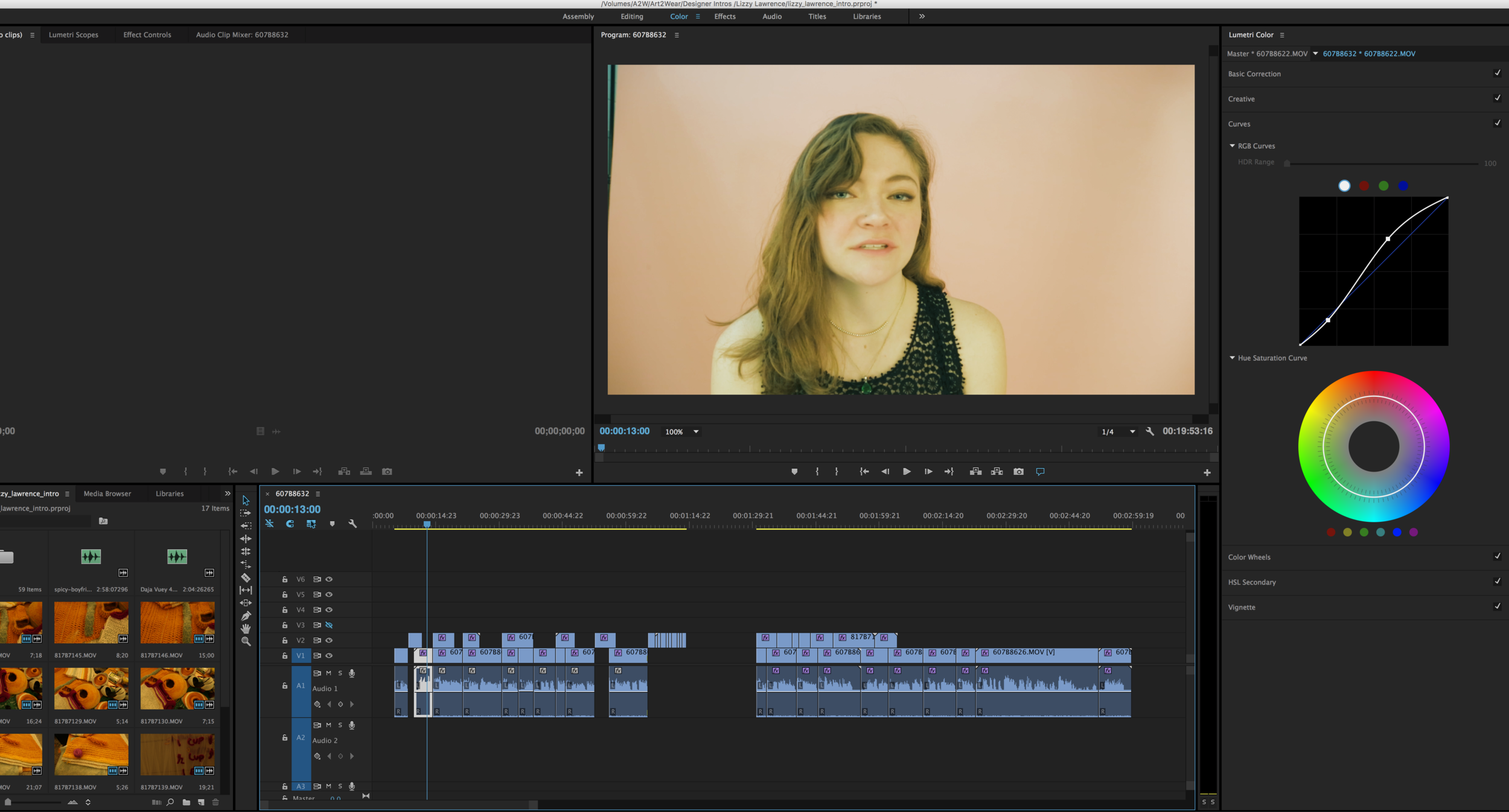Disable the Basic Correction checkbox
This screenshot has width=1509, height=812.
pos(1497,73)
